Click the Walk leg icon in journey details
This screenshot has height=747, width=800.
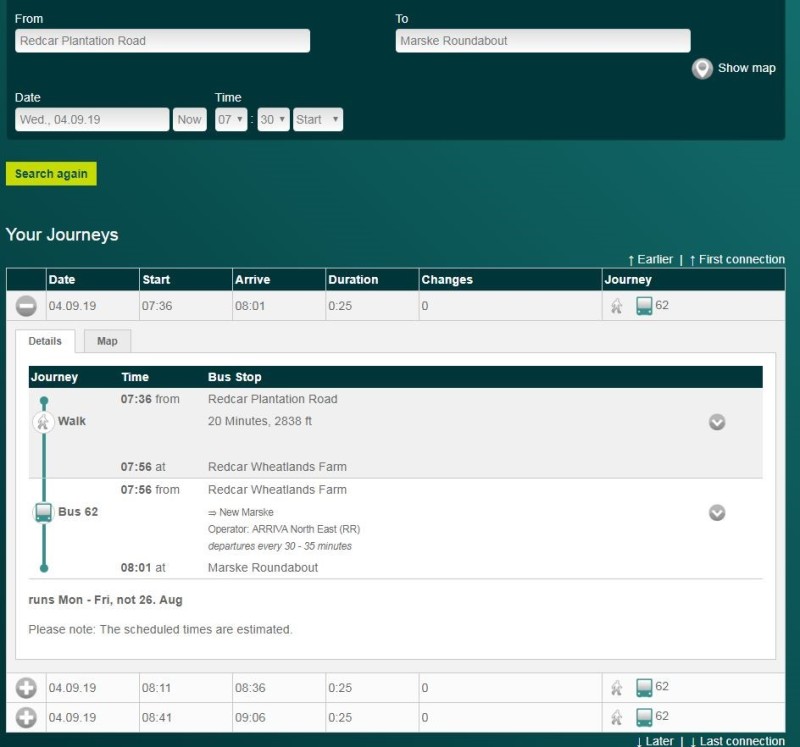(43, 422)
